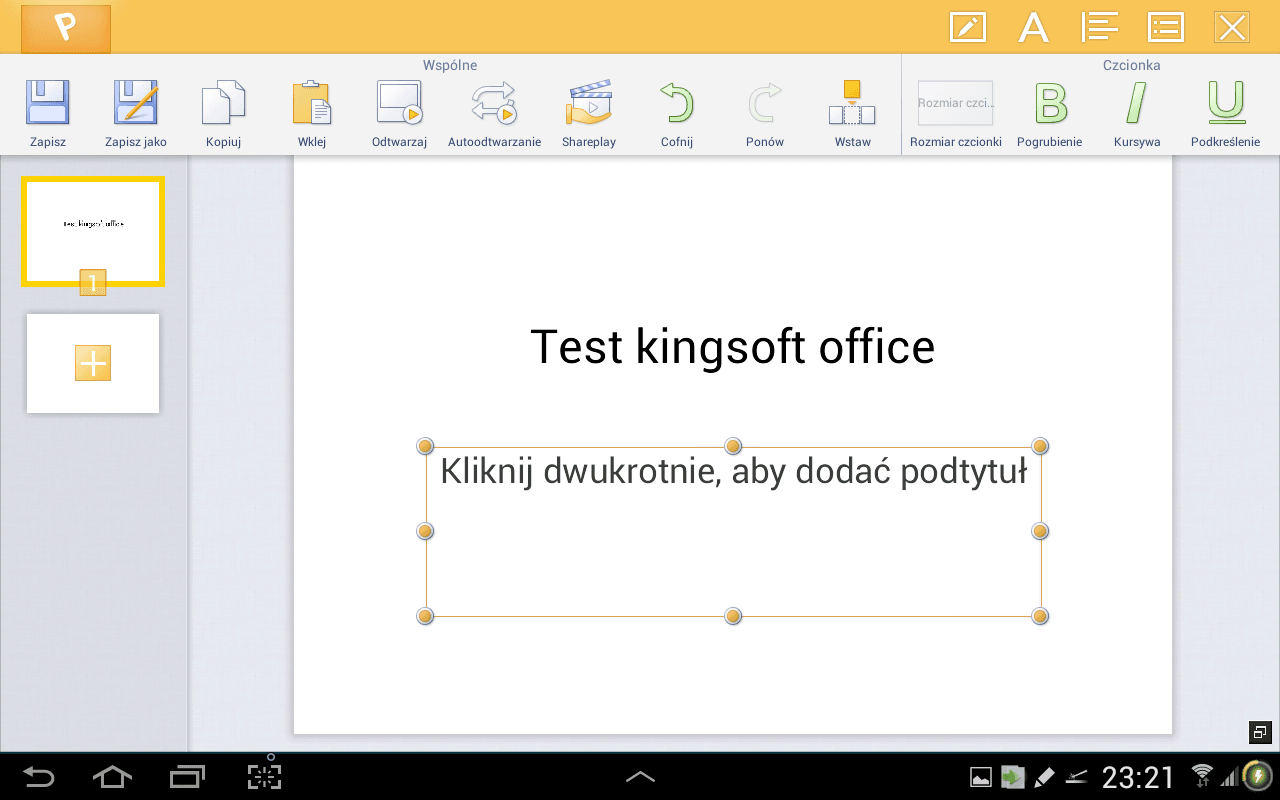
Task: Start slideshow with Odtwarzaj
Action: click(x=399, y=102)
